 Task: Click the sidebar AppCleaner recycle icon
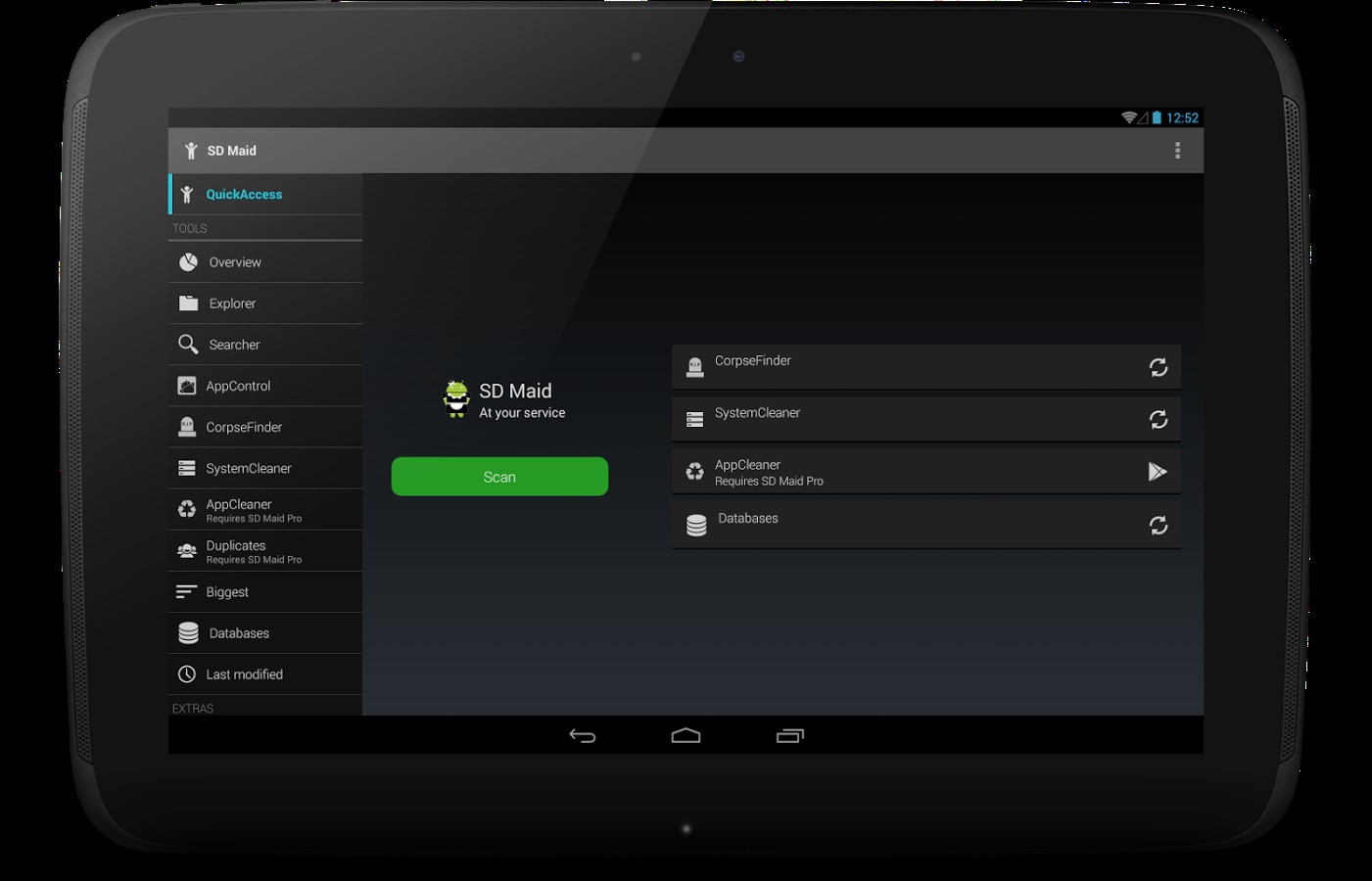click(x=187, y=509)
